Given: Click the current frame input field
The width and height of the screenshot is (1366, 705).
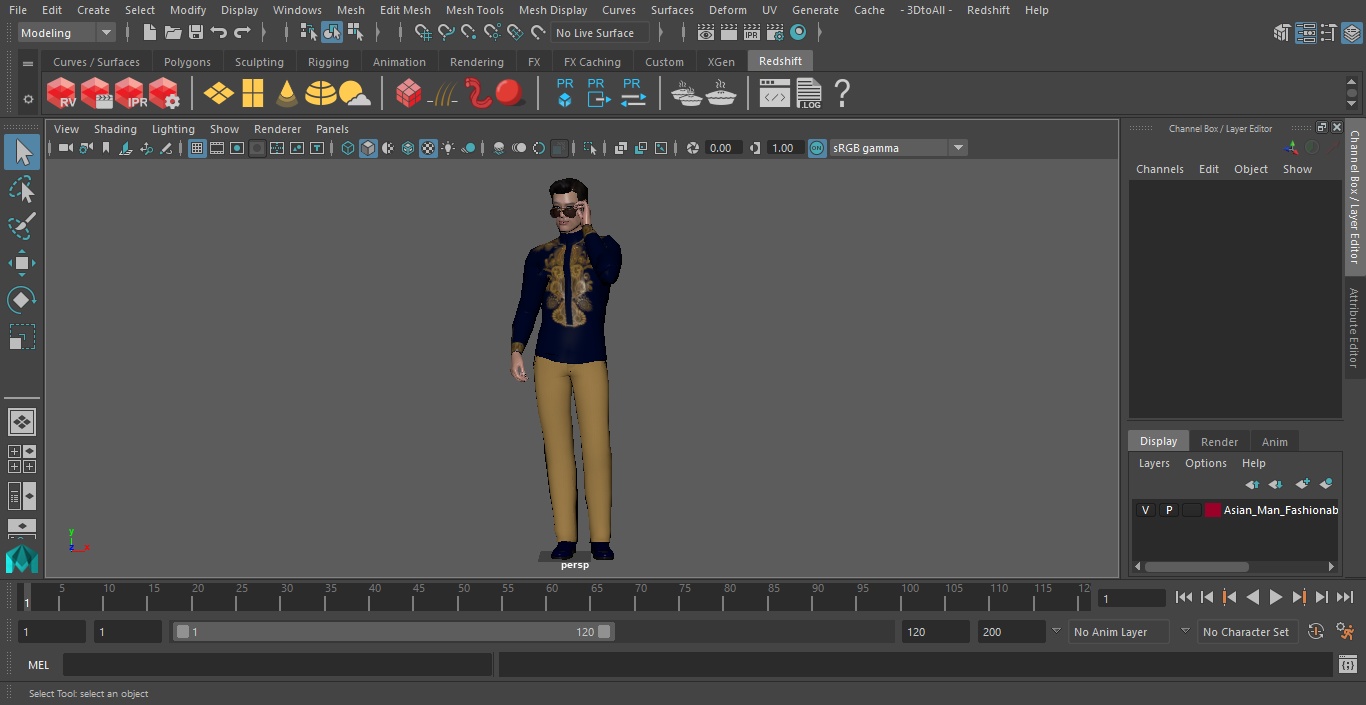Looking at the screenshot, I should [1132, 598].
